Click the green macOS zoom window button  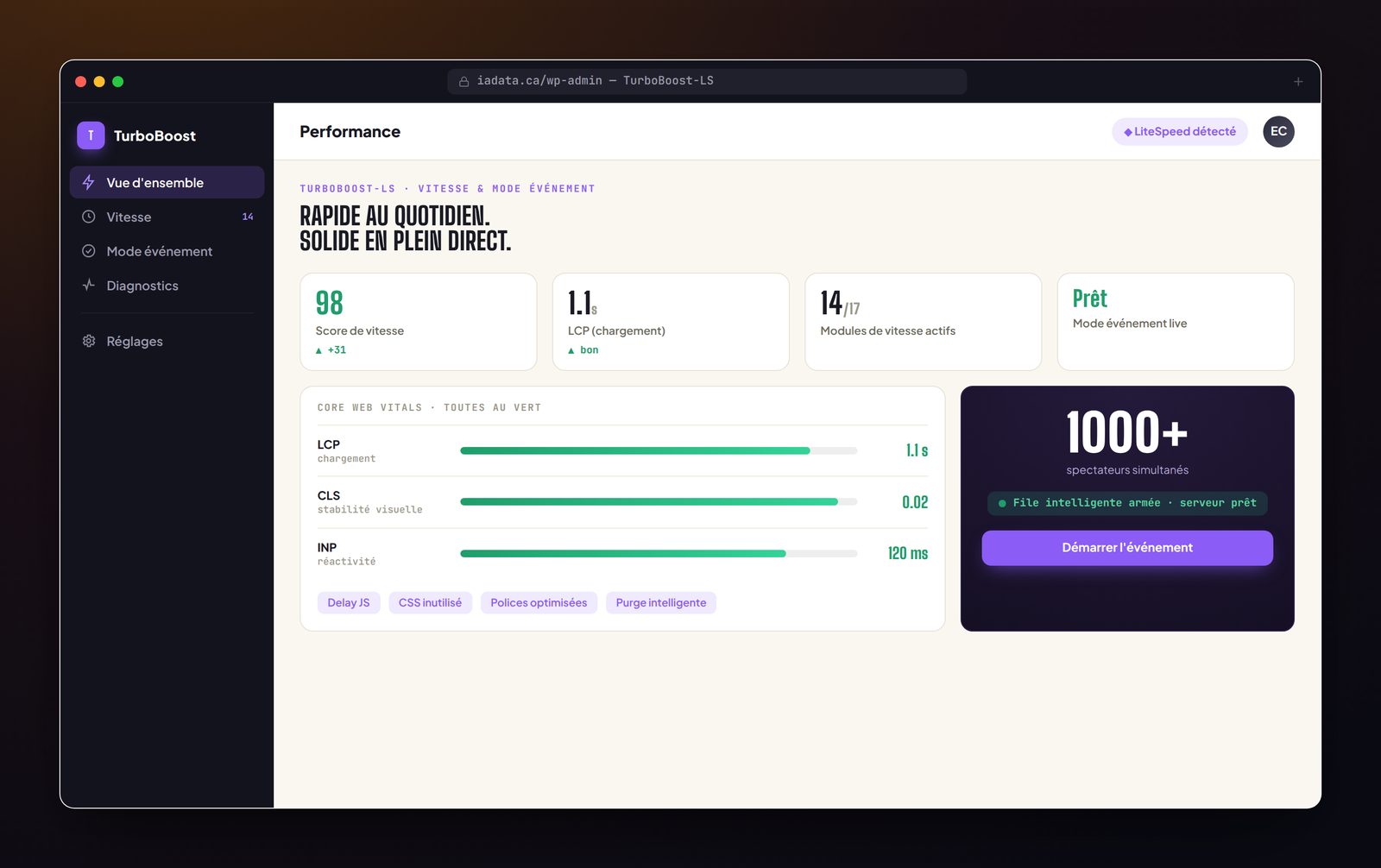point(118,82)
